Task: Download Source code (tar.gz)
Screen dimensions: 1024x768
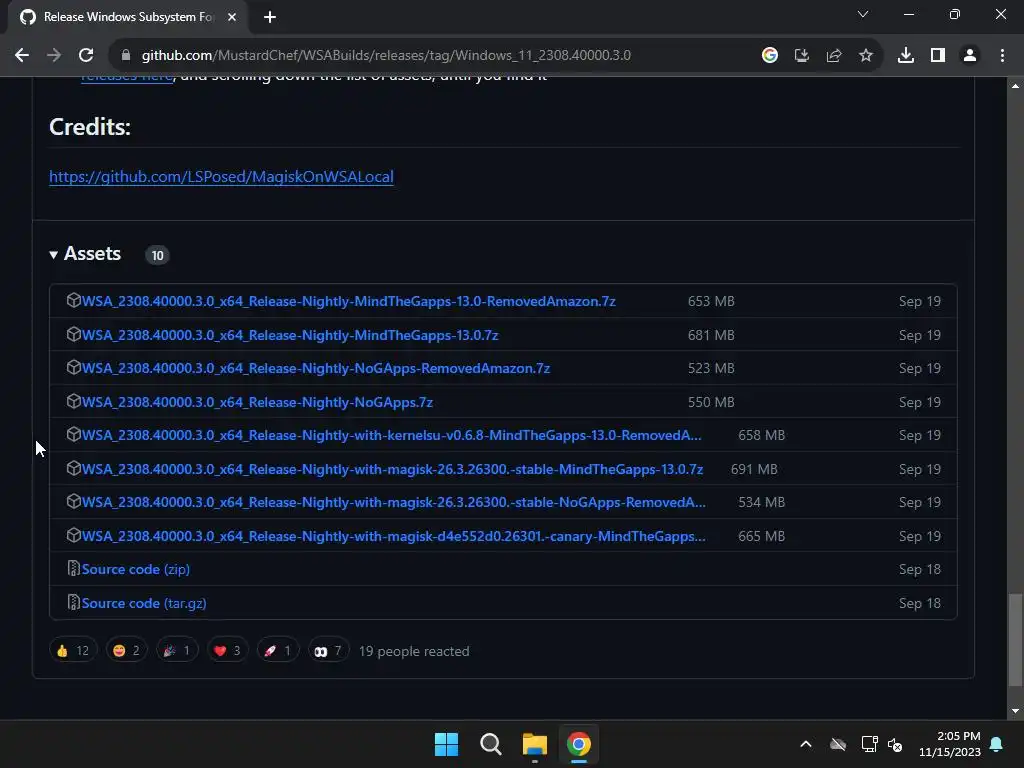Action: pos(144,603)
